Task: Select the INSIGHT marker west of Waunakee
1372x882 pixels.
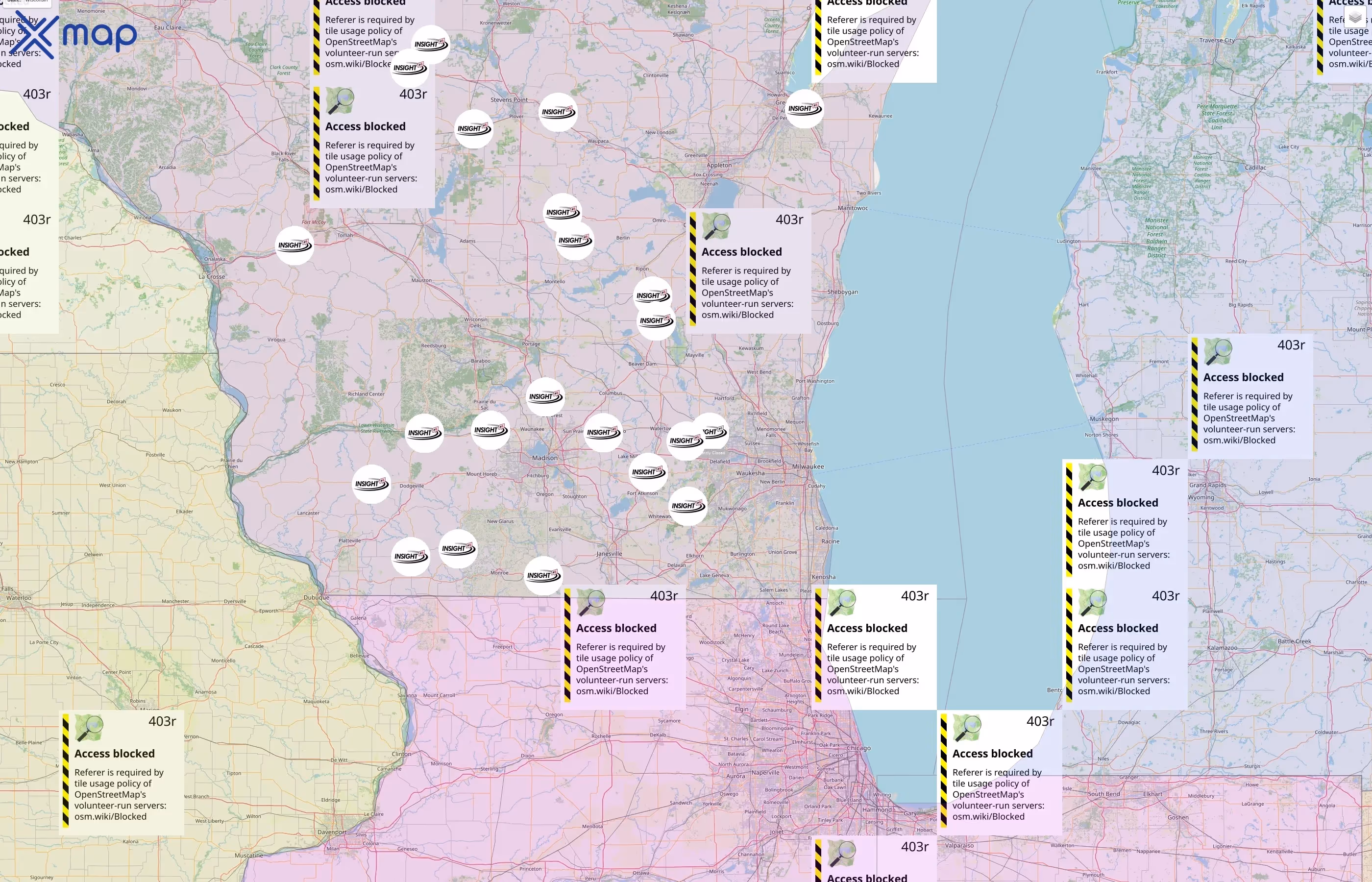Action: 490,430
